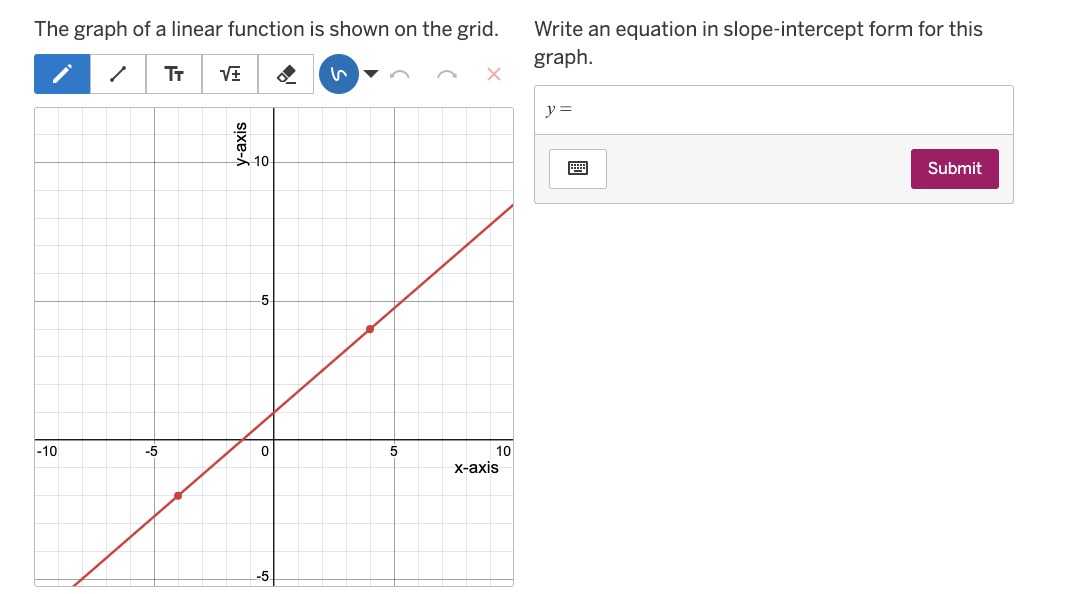
Task: Select the pencil drawing tool
Action: click(62, 74)
